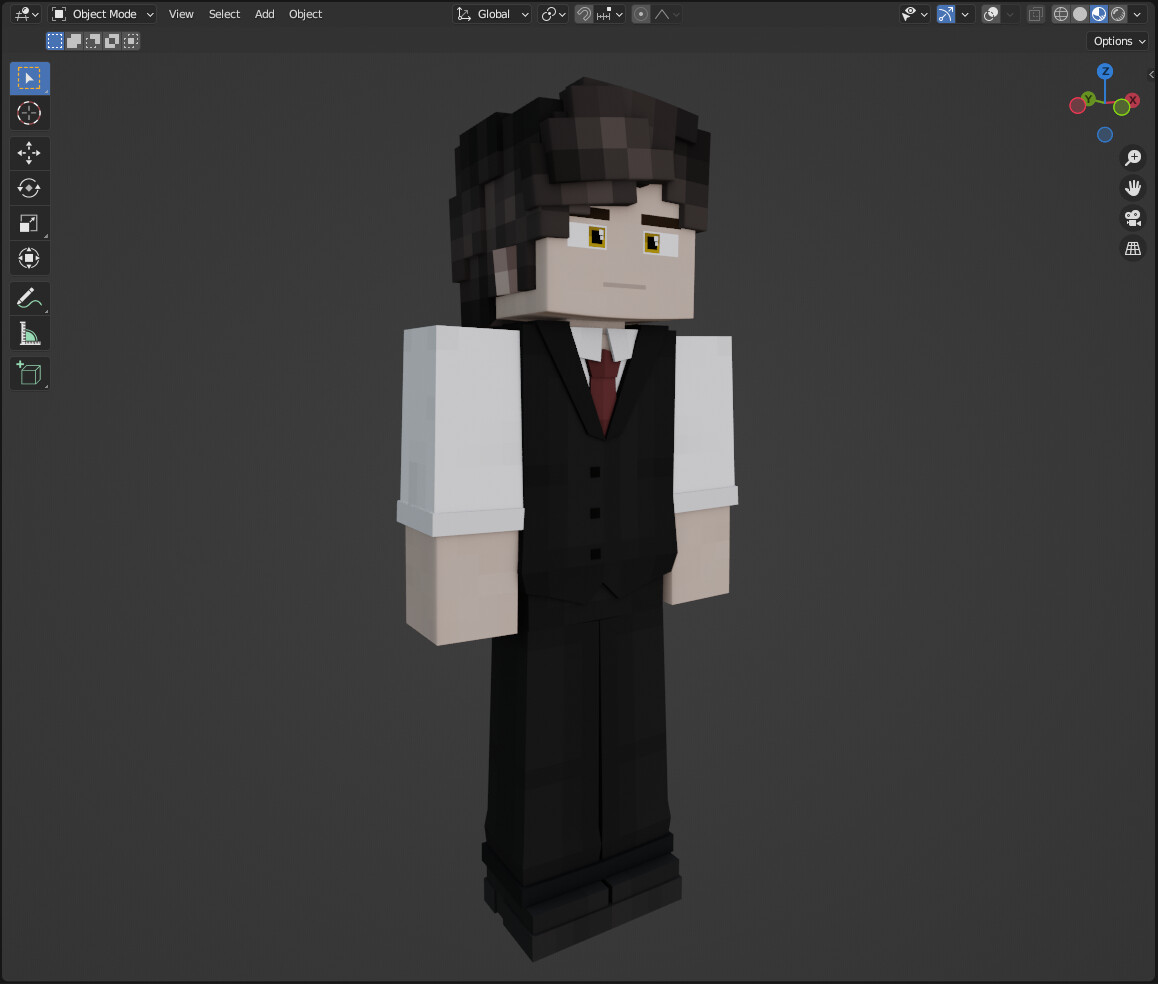
Task: Open the Global transform orientation dropdown
Action: [492, 13]
